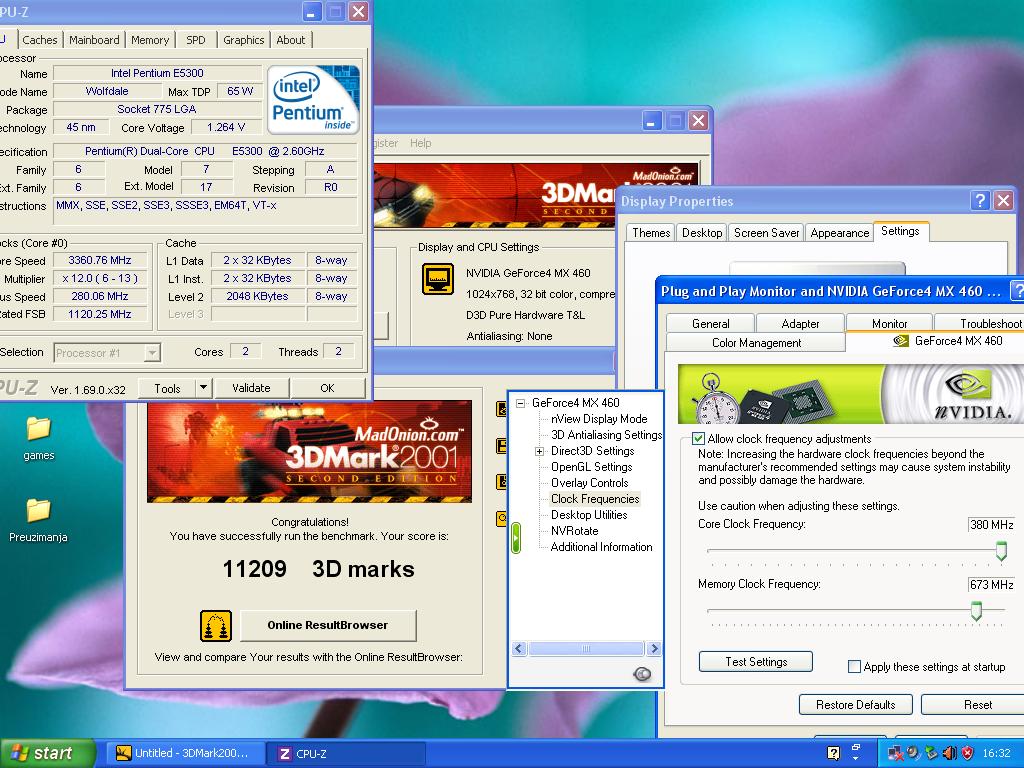Click the Windows start button
This screenshot has width=1024, height=768.
(47, 753)
